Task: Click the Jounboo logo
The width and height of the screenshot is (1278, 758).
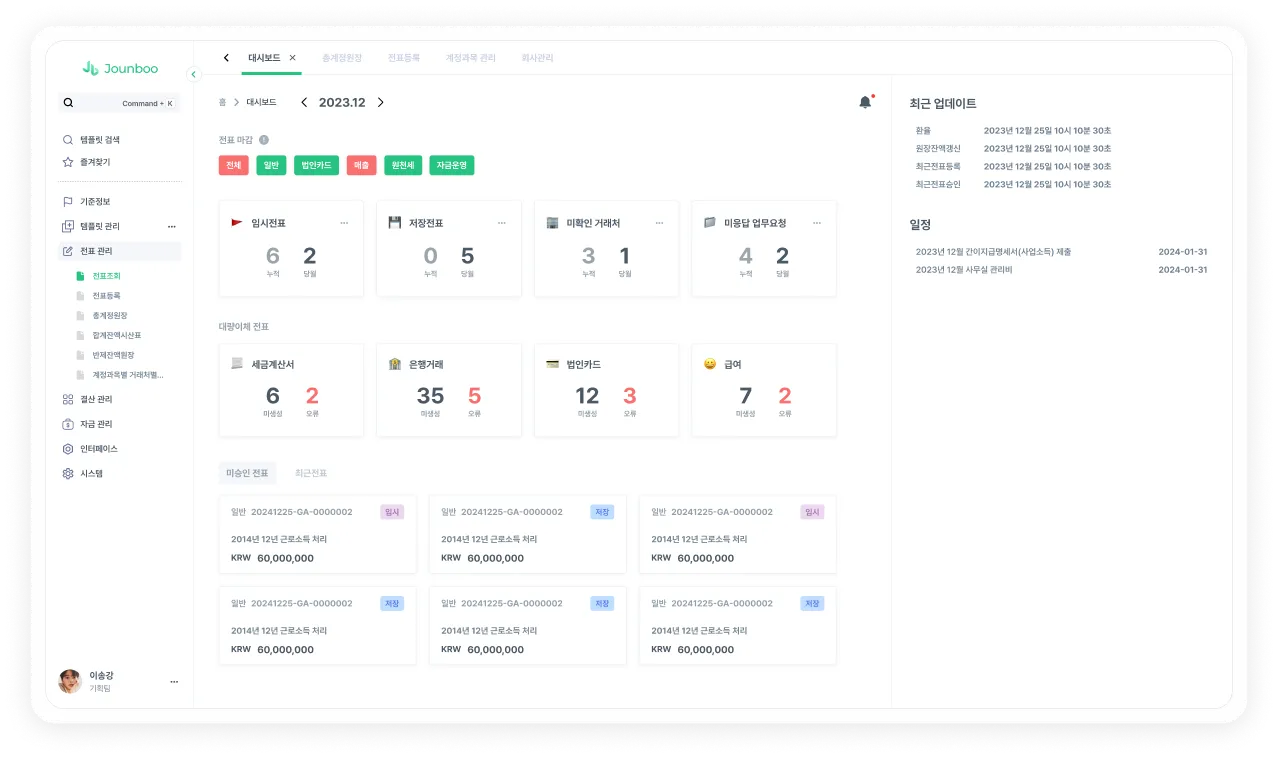Action: point(119,68)
